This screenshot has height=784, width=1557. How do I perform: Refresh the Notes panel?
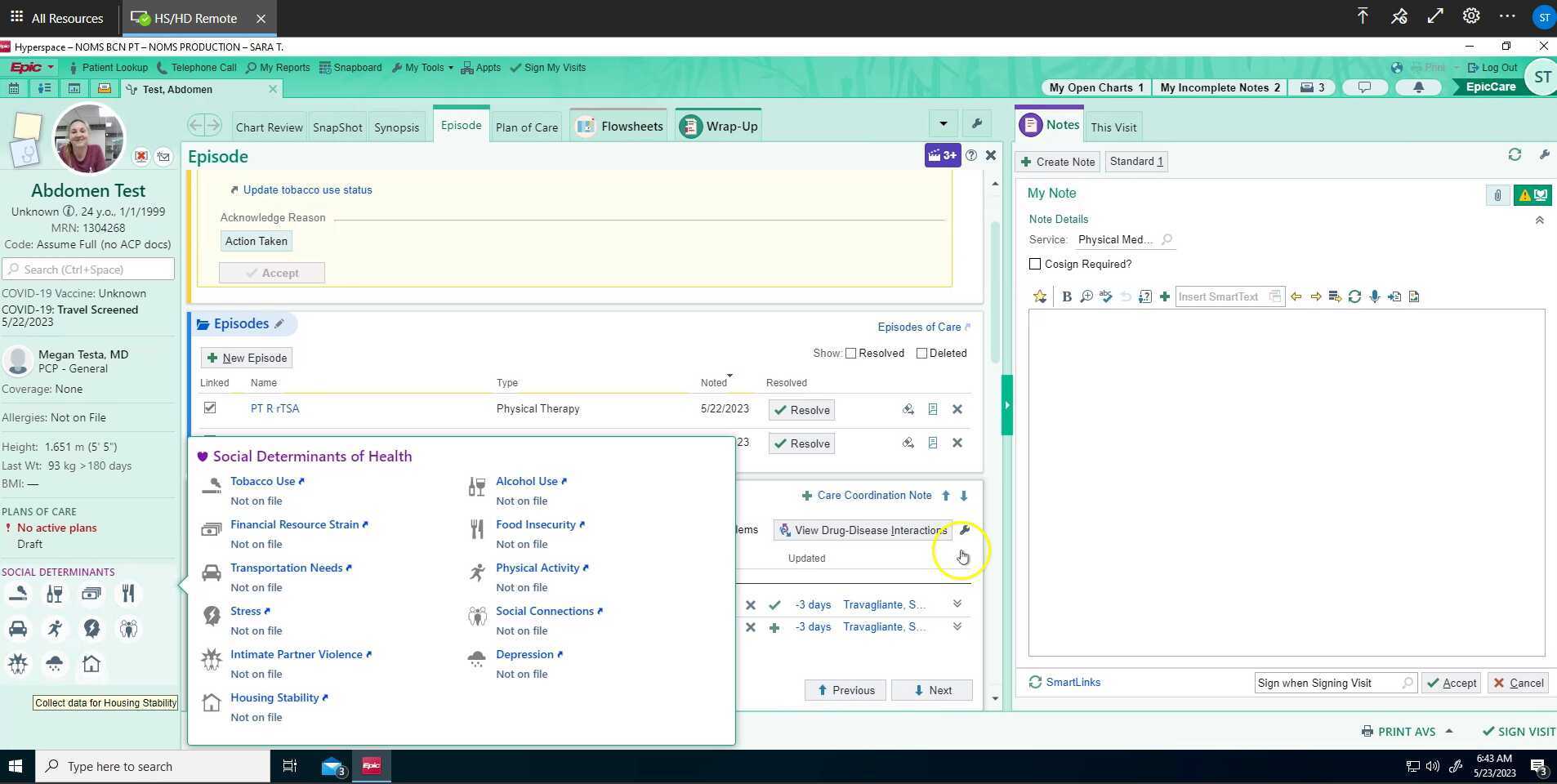[x=1515, y=155]
